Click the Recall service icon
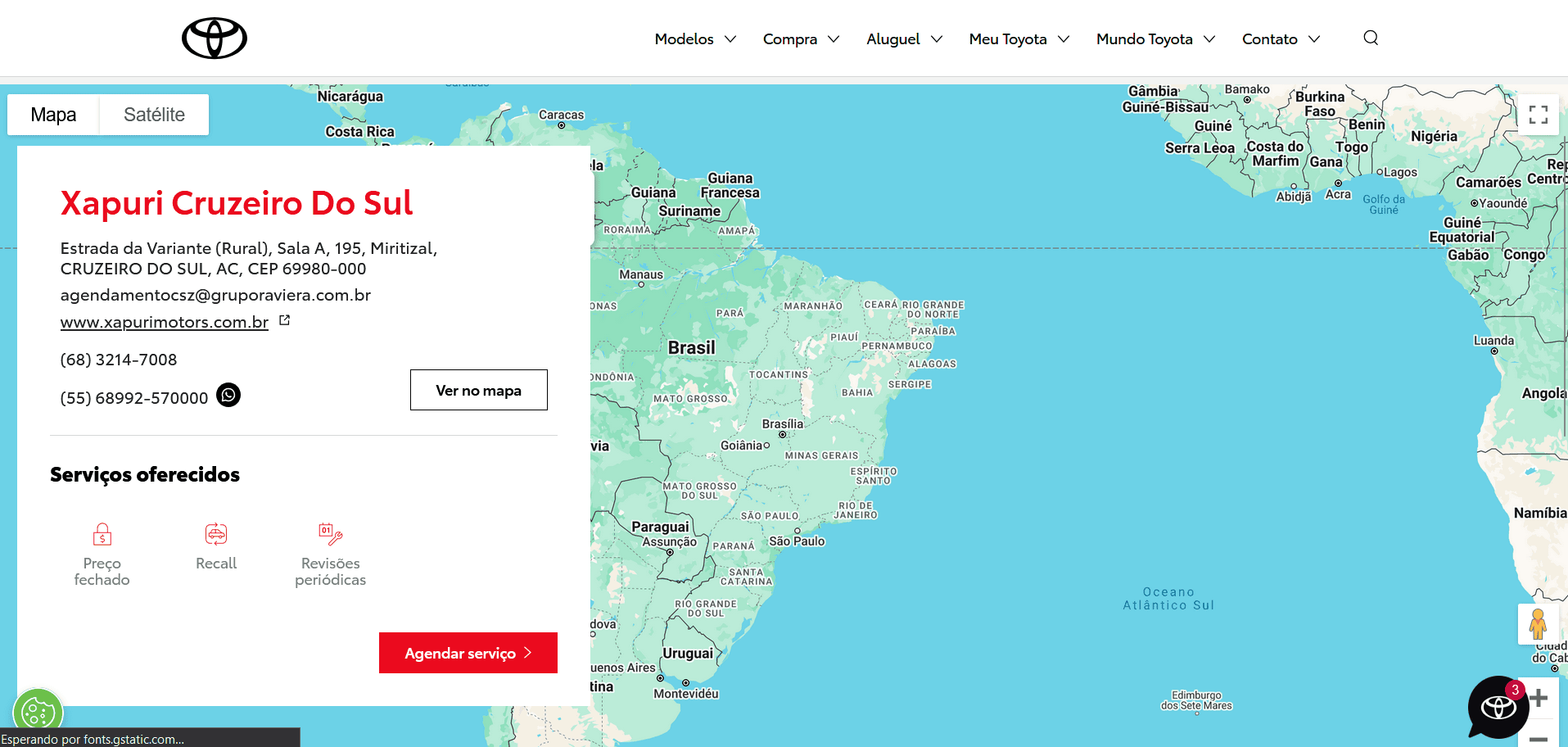Viewport: 1568px width, 747px height. coord(216,535)
